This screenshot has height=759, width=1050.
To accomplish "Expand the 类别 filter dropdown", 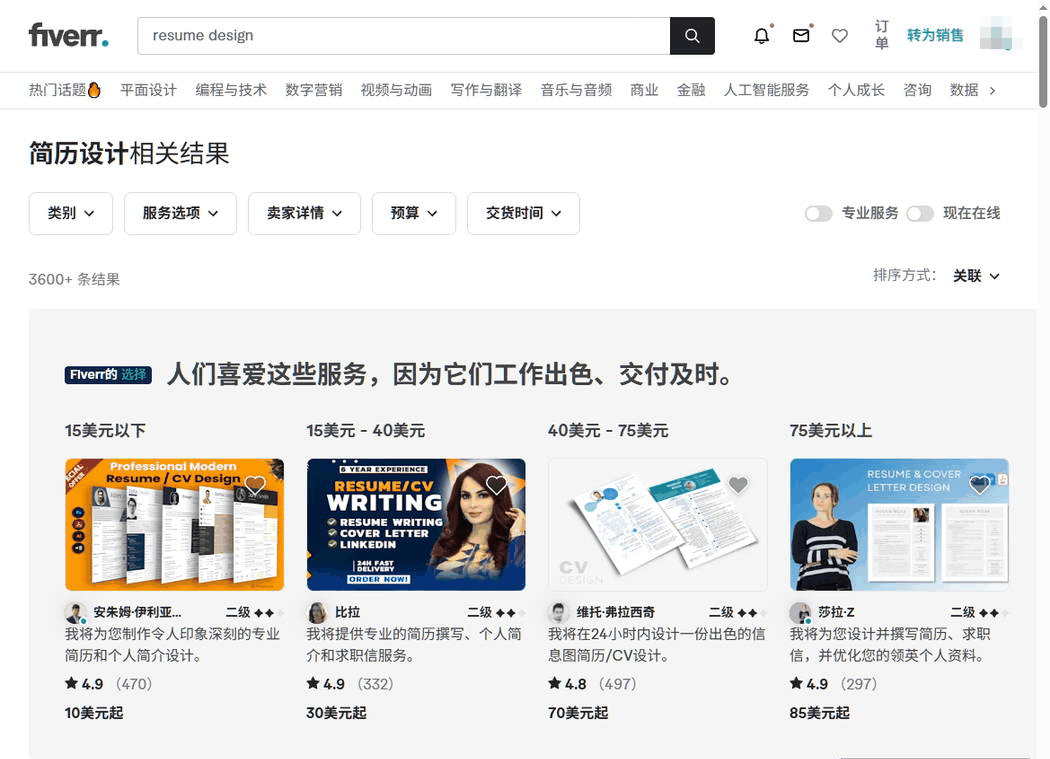I will 71,214.
